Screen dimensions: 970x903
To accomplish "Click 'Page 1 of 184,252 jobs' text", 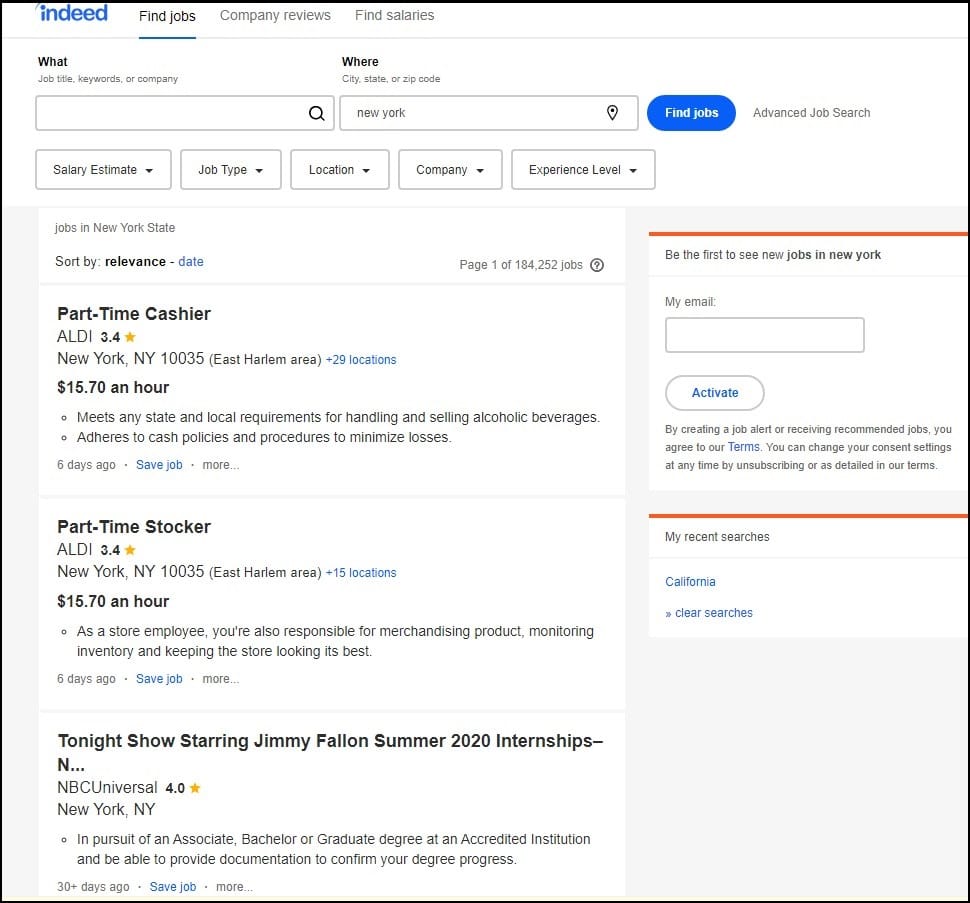I will (x=521, y=265).
